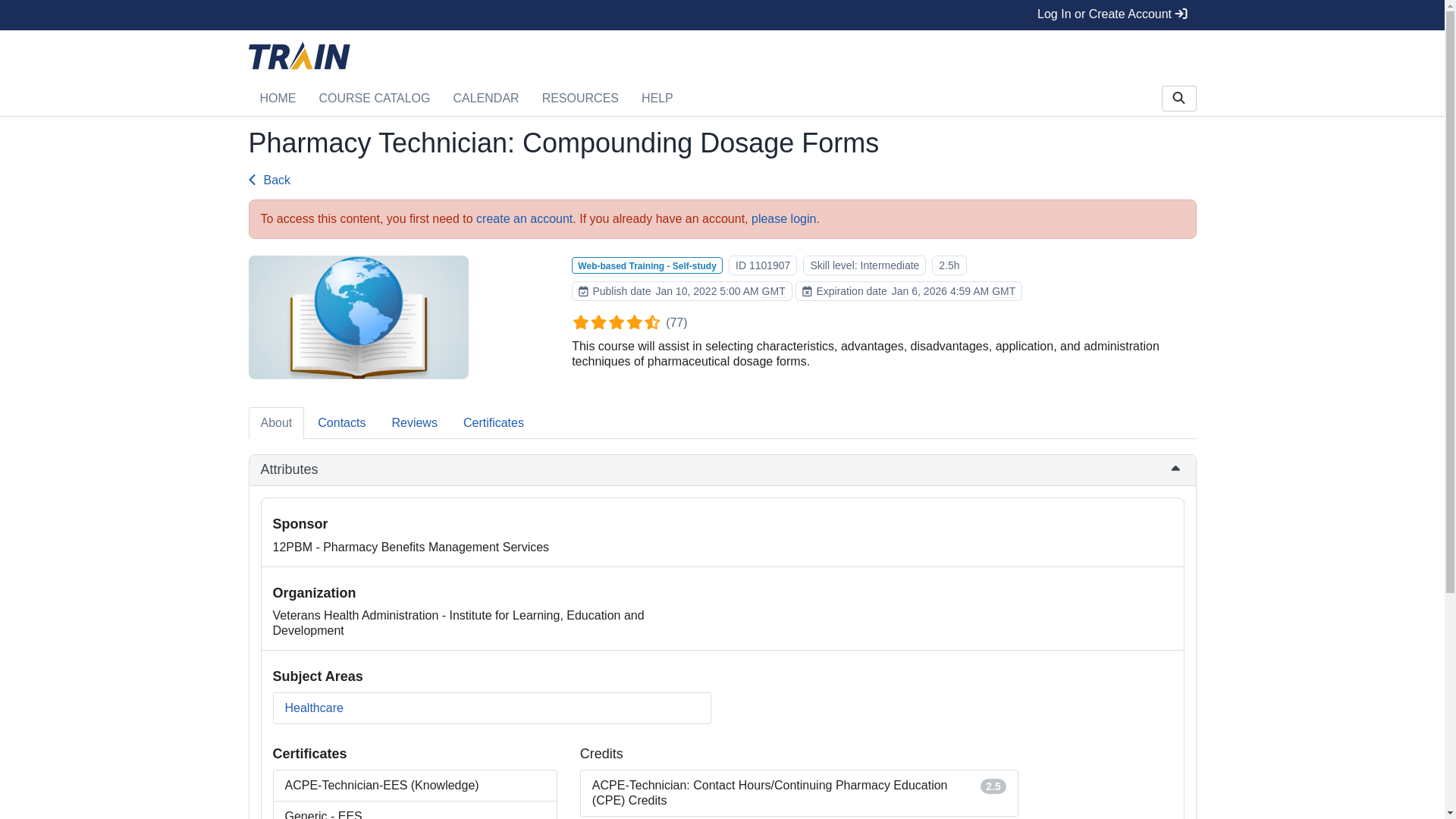Click the TRAIN logo
Viewport: 1456px width, 819px height.
tap(299, 56)
